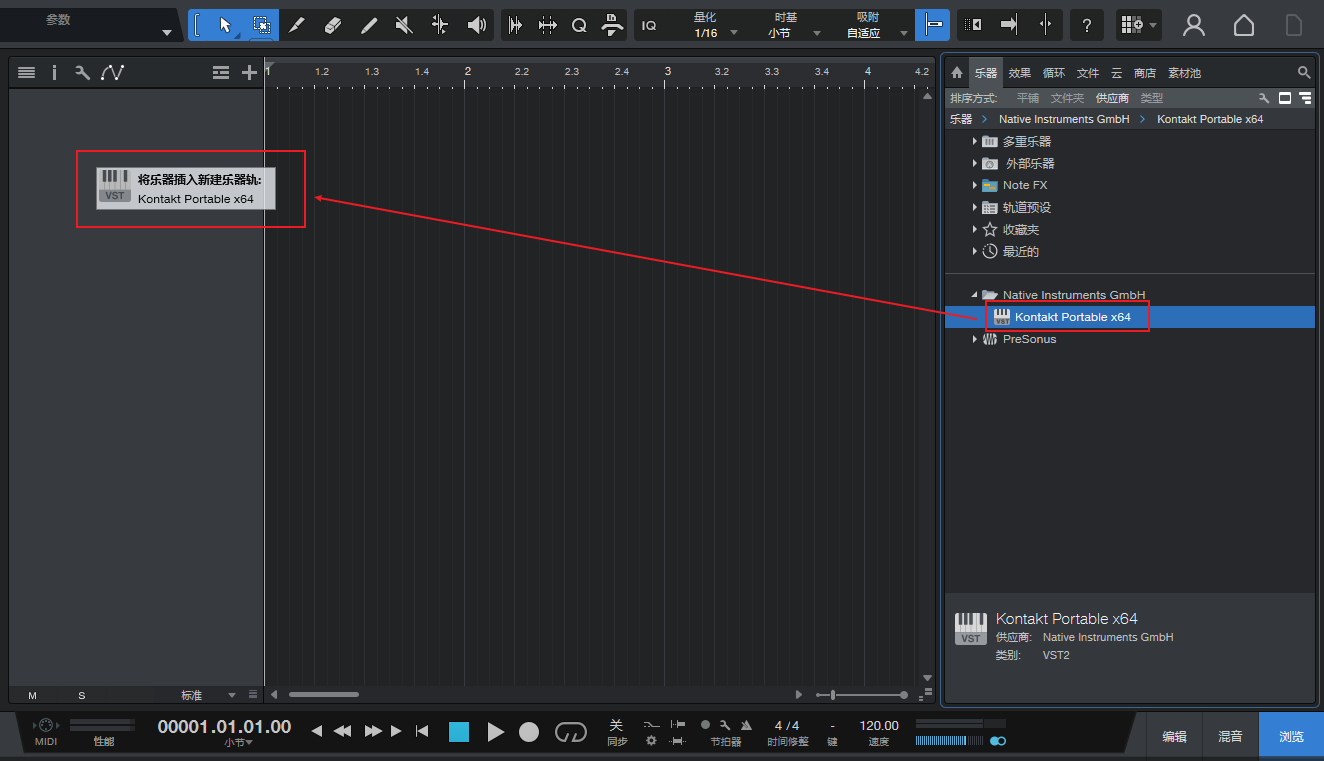Switch to the 循环 browser tab
The height and width of the screenshot is (761, 1324).
1054,73
